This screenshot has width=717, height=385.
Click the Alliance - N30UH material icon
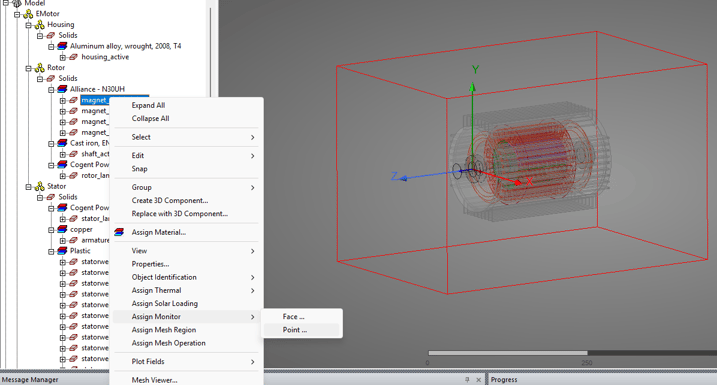tap(62, 89)
